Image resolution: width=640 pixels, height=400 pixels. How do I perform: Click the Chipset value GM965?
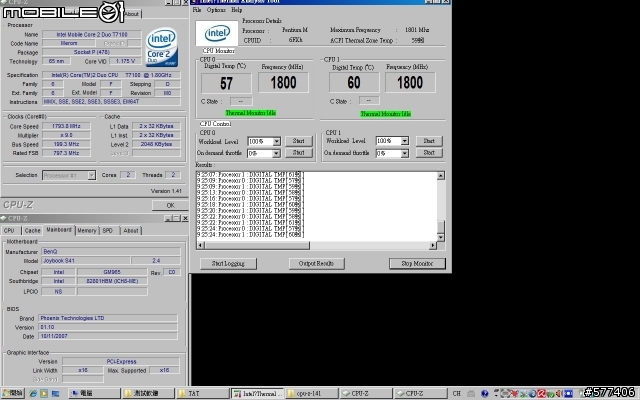pyautogui.click(x=112, y=272)
